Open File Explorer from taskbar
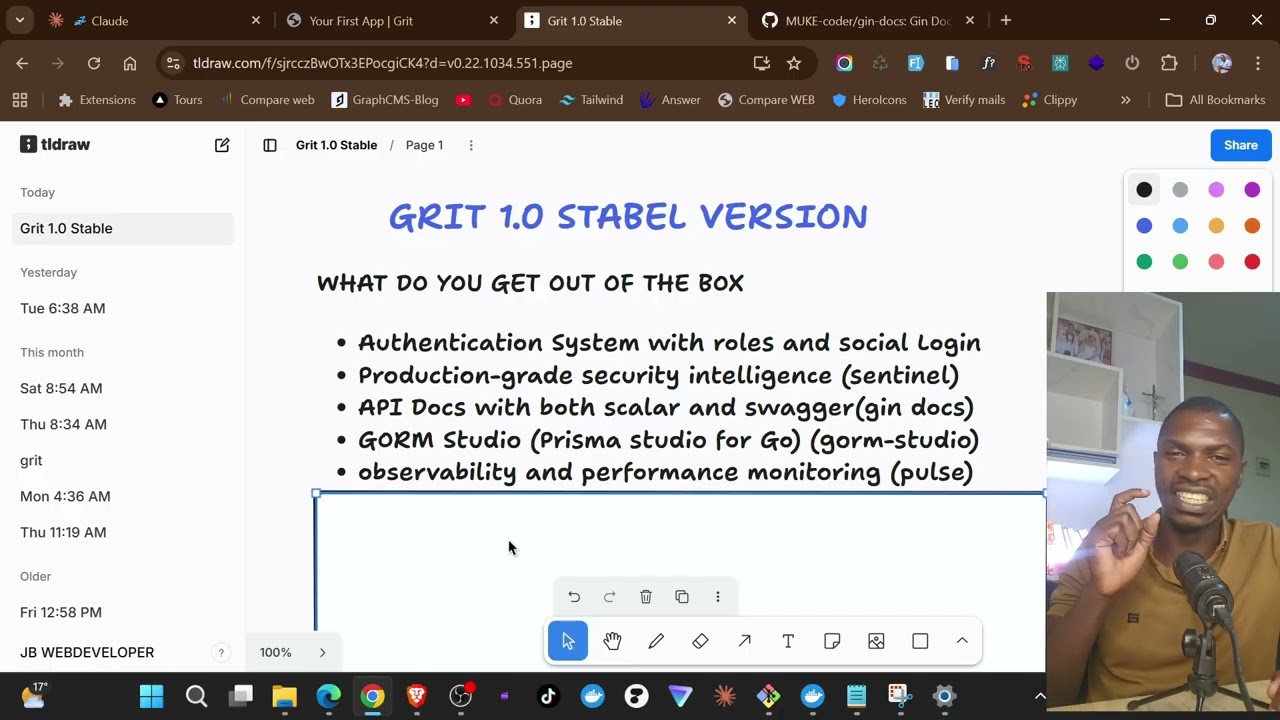 [x=284, y=696]
